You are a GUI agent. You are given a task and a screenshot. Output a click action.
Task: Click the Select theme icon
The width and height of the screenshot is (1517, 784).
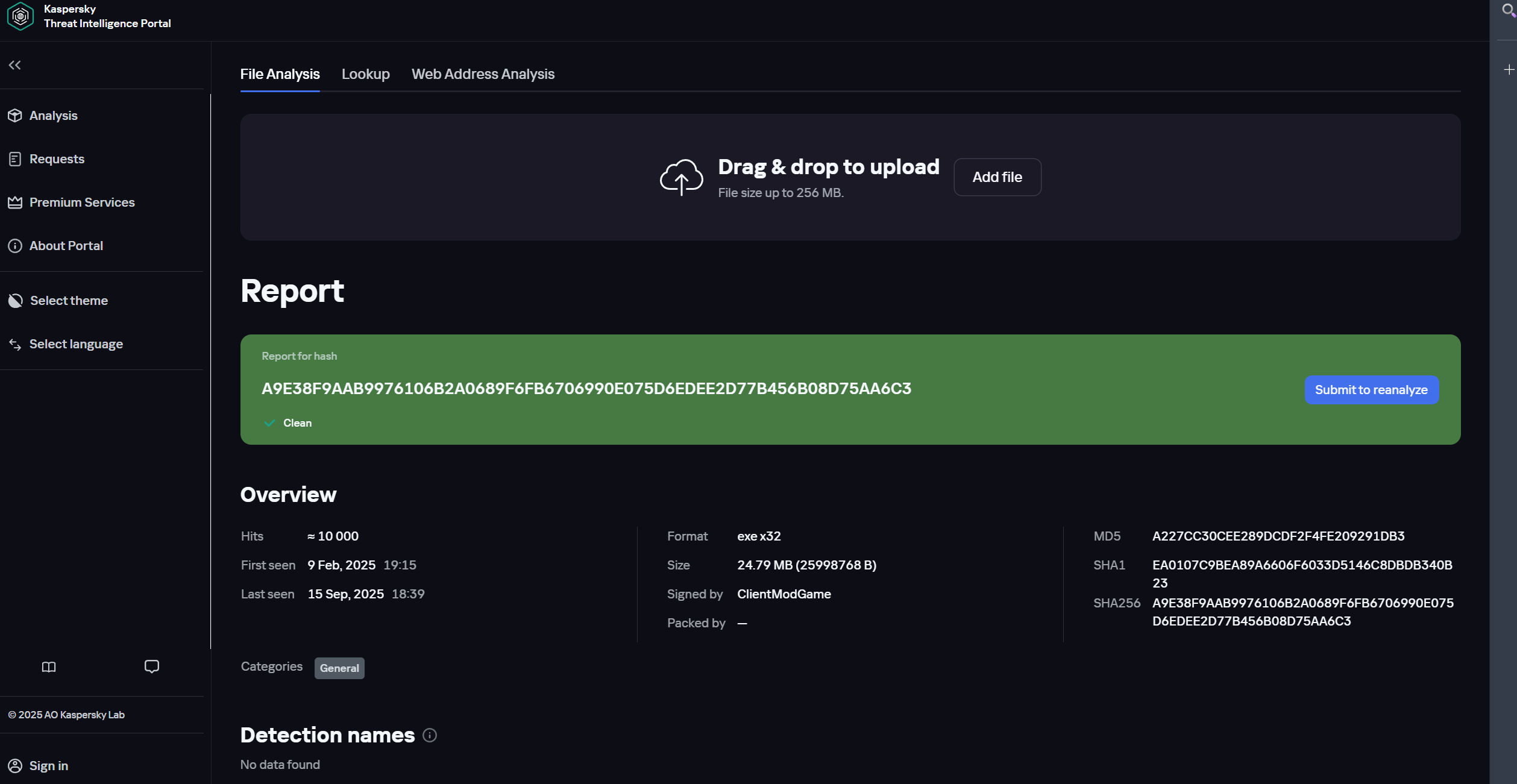click(x=15, y=301)
